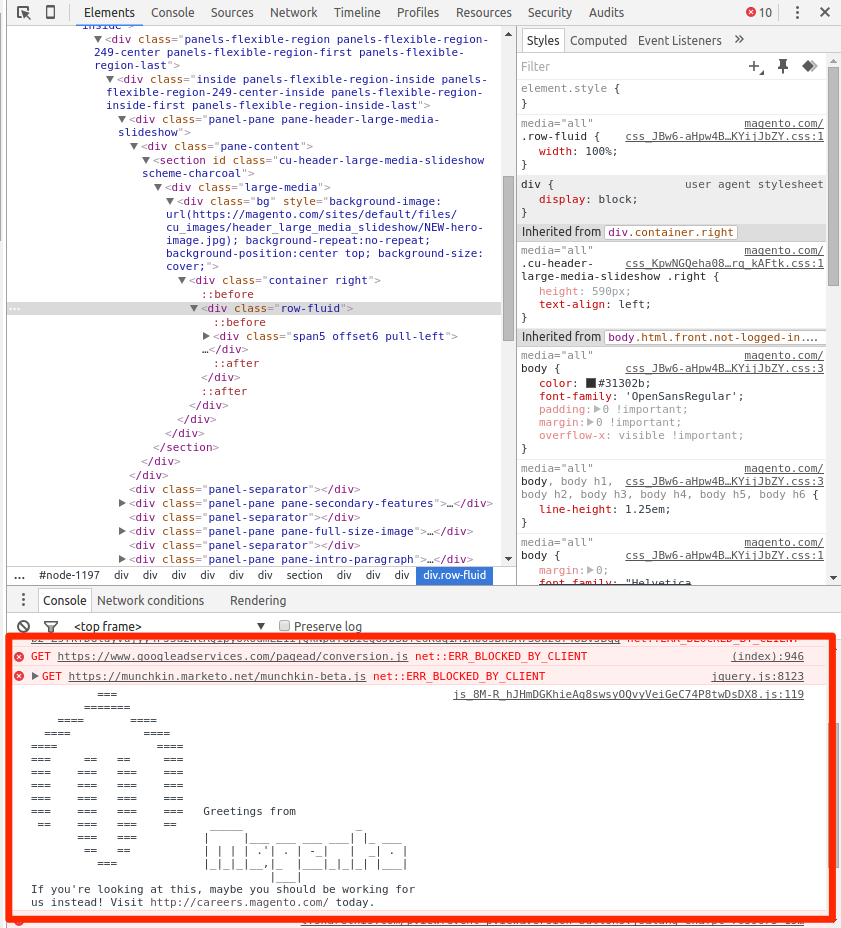Collapse the div class row-fluid node
Screen dimensions: 841x928
tap(194, 308)
